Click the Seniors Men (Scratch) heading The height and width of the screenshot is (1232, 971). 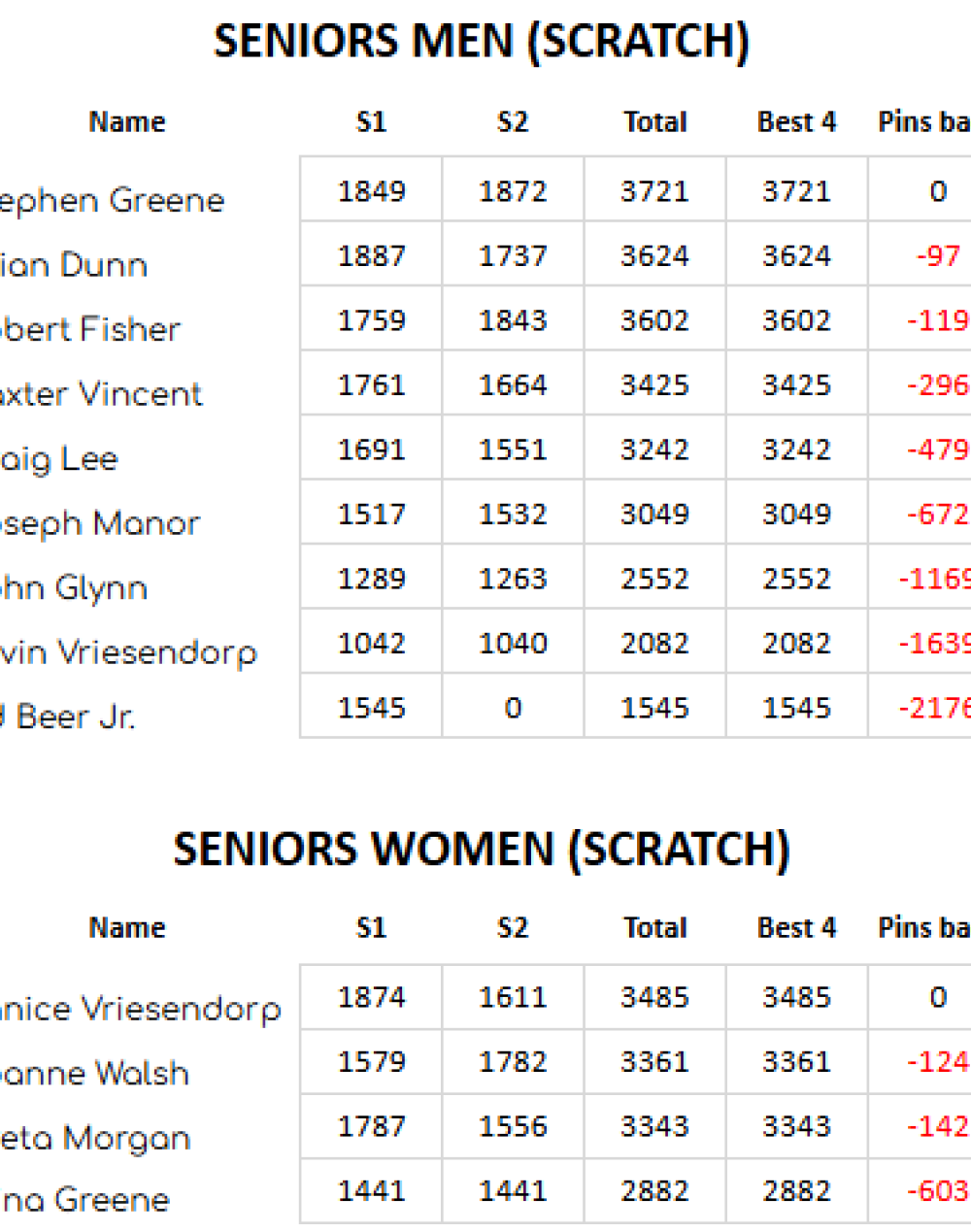click(x=482, y=42)
